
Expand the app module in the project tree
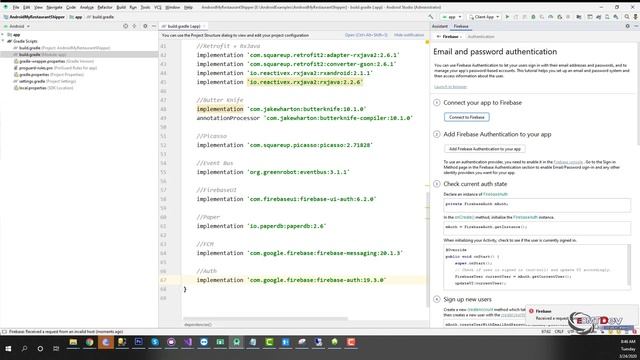click(x=3, y=35)
